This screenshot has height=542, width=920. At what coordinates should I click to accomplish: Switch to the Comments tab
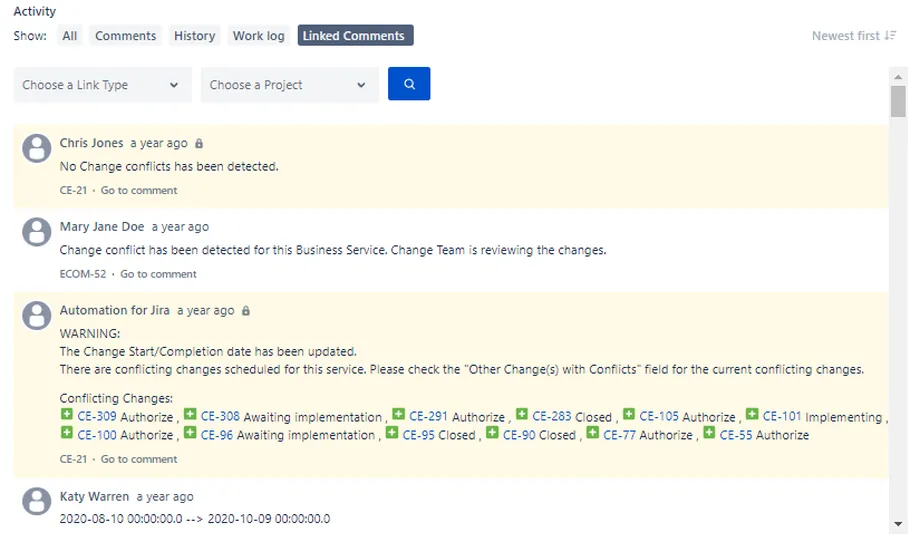click(126, 36)
